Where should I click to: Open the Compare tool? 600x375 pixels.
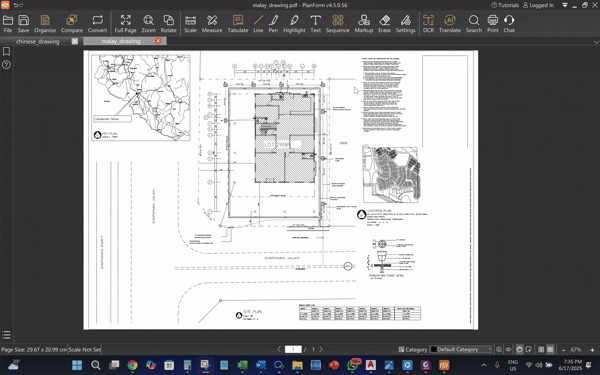[x=72, y=24]
